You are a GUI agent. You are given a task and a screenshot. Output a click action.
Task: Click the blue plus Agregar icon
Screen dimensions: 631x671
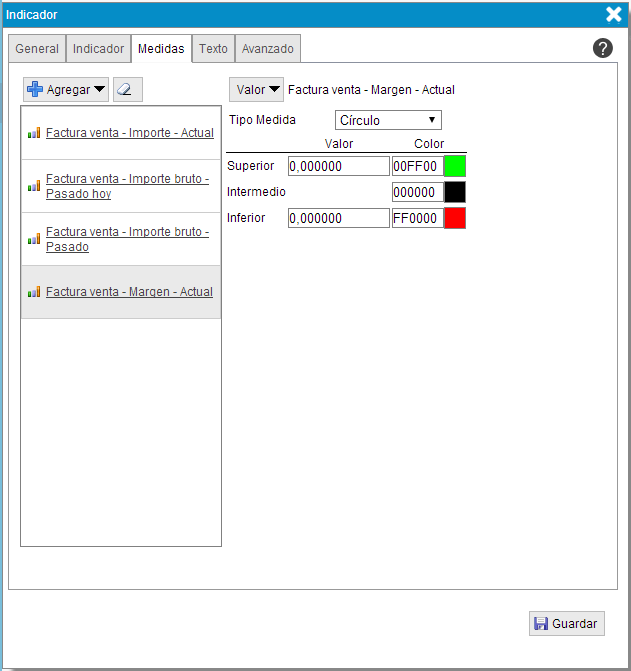coord(35,90)
